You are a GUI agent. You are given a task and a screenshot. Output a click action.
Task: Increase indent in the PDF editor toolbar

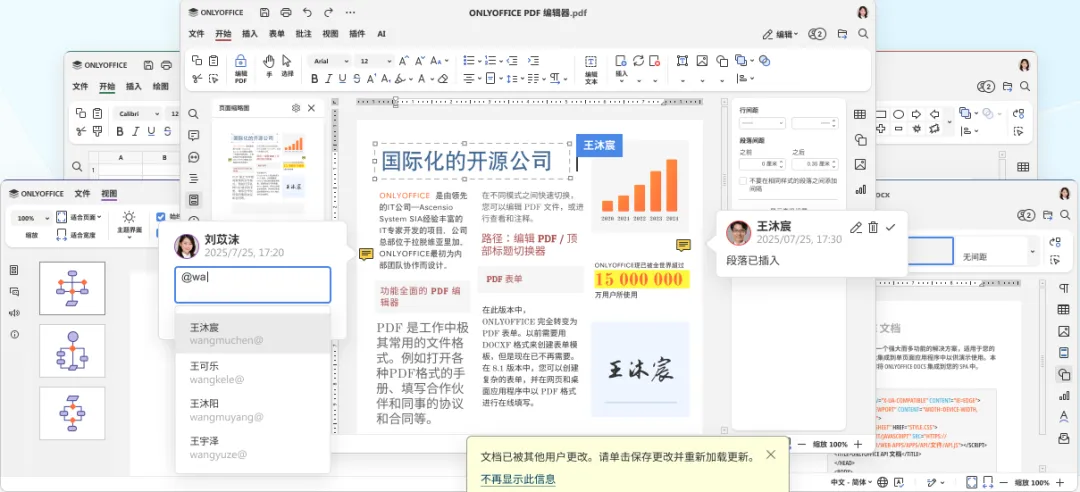(x=533, y=61)
